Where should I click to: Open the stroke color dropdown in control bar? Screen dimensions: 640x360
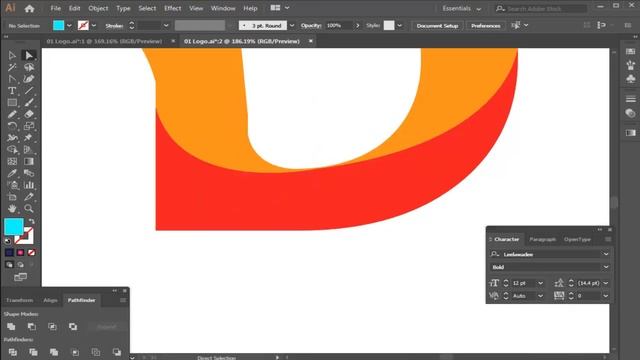(x=94, y=25)
